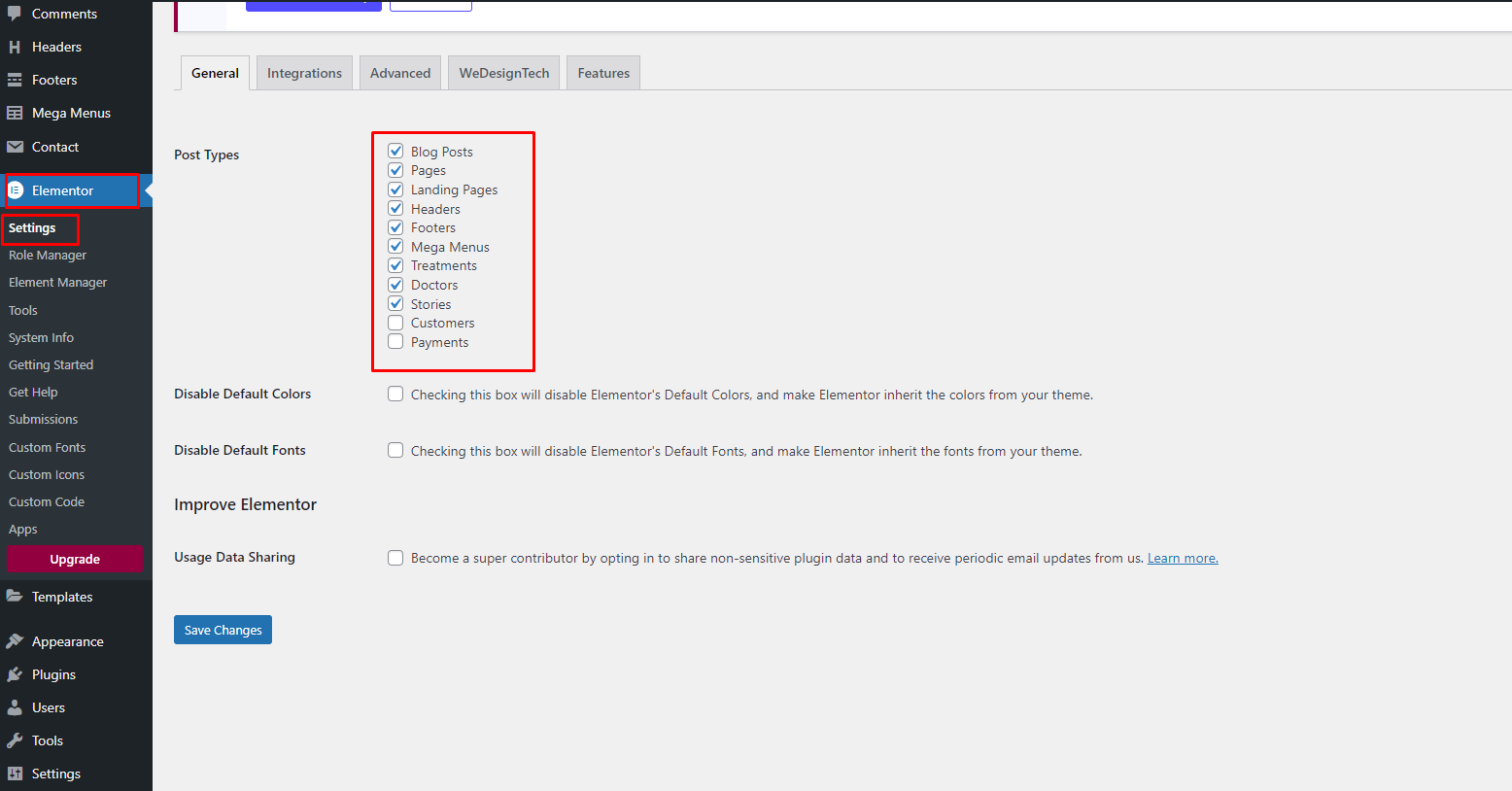
Task: Open the Advanced tab
Action: pos(400,73)
